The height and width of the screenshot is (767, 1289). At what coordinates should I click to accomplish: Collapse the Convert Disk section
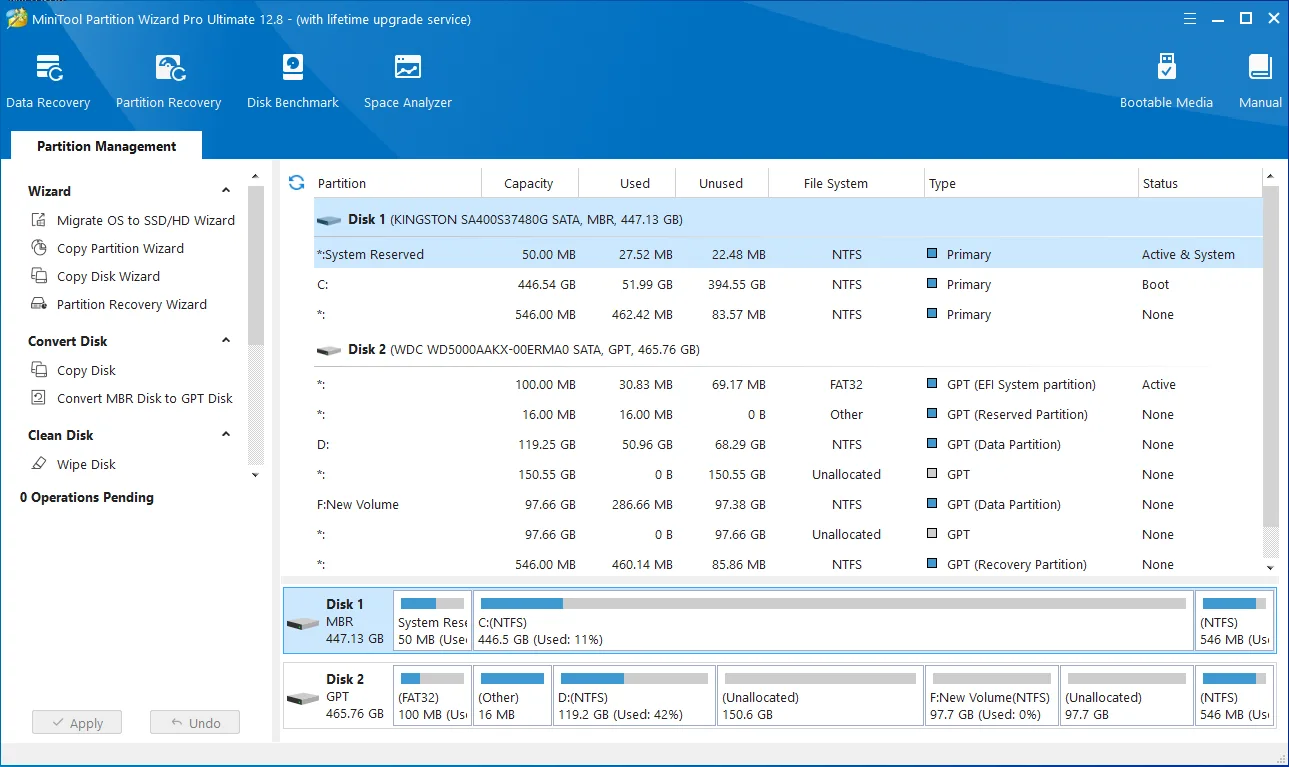225,340
